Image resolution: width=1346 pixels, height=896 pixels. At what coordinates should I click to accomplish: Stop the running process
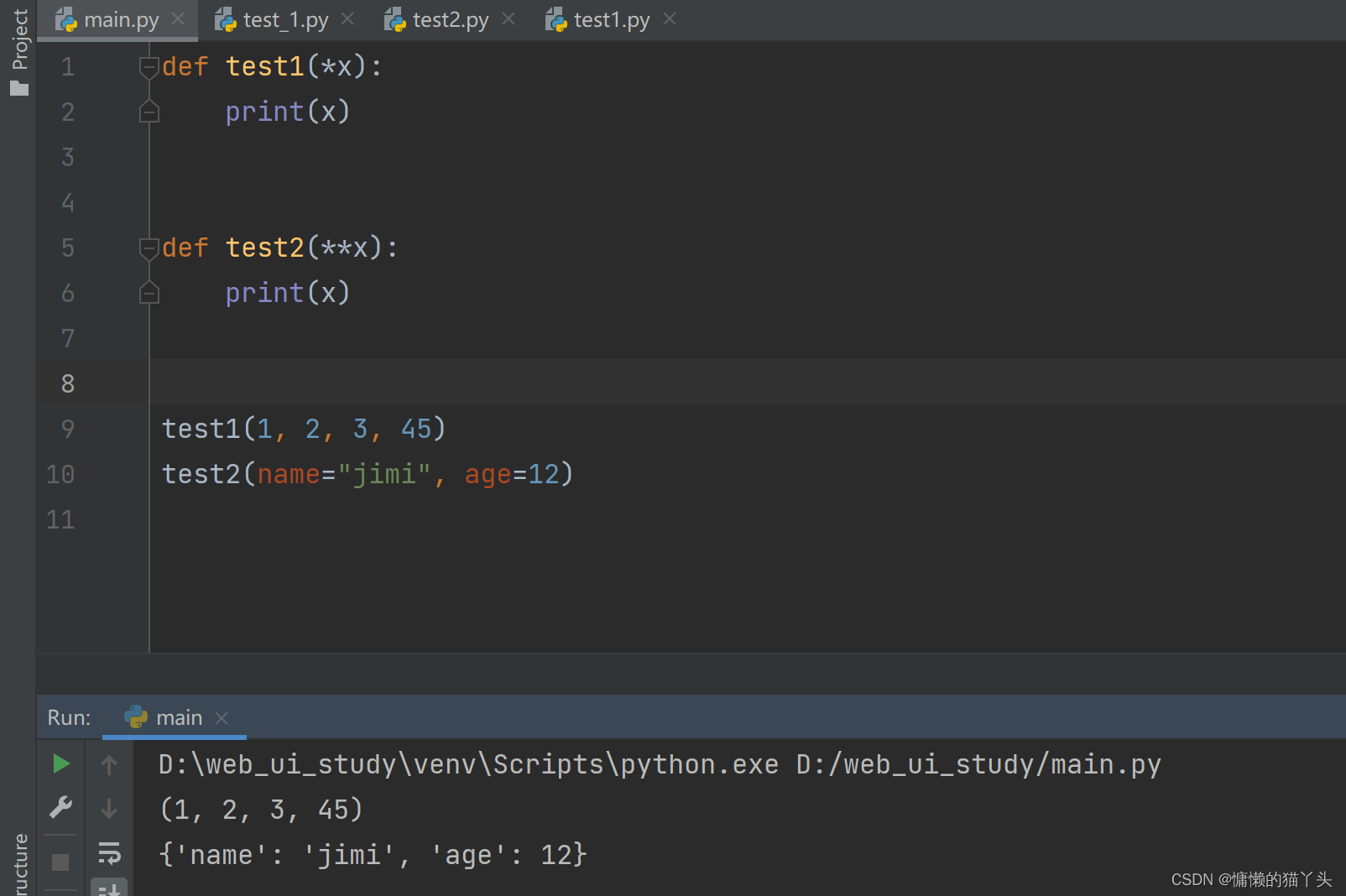point(60,861)
